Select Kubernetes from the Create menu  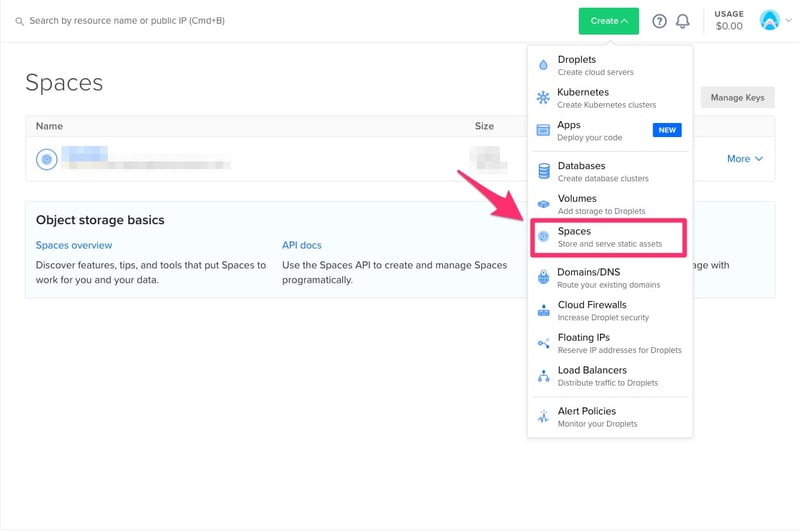610,98
